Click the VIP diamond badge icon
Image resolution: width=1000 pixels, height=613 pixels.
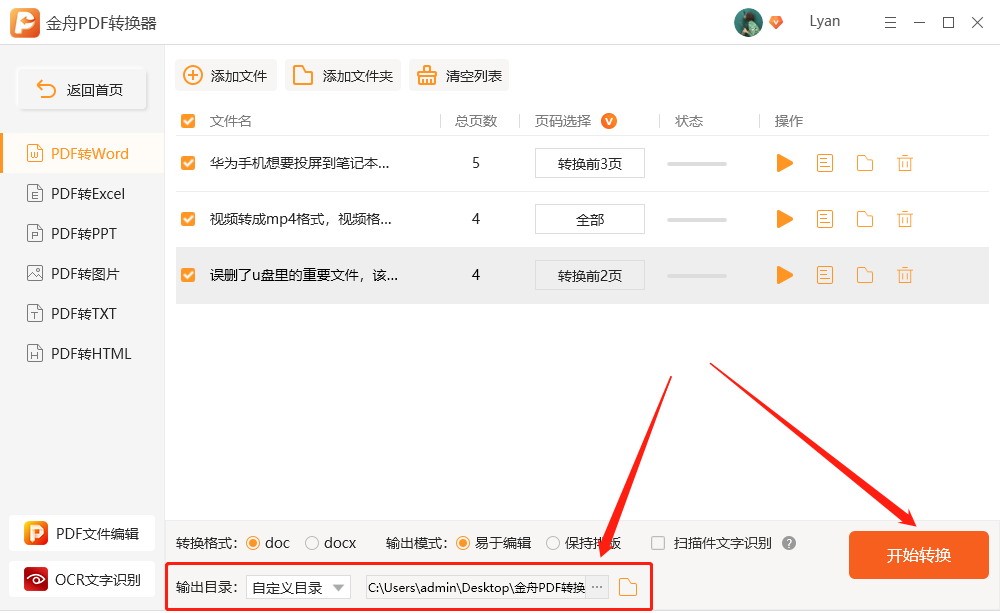click(x=776, y=22)
